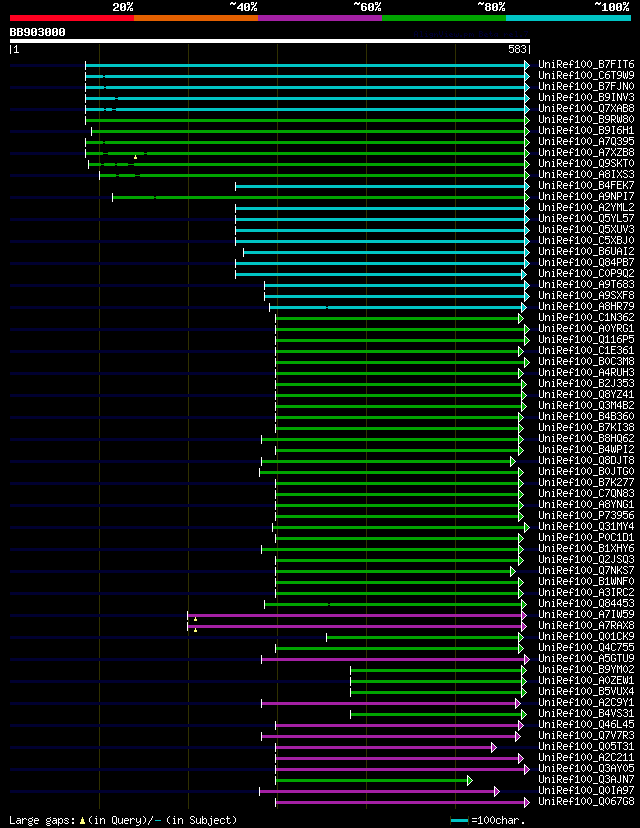
Task: Select the UniRef100_A9NPI7 label
Action: (x=586, y=197)
